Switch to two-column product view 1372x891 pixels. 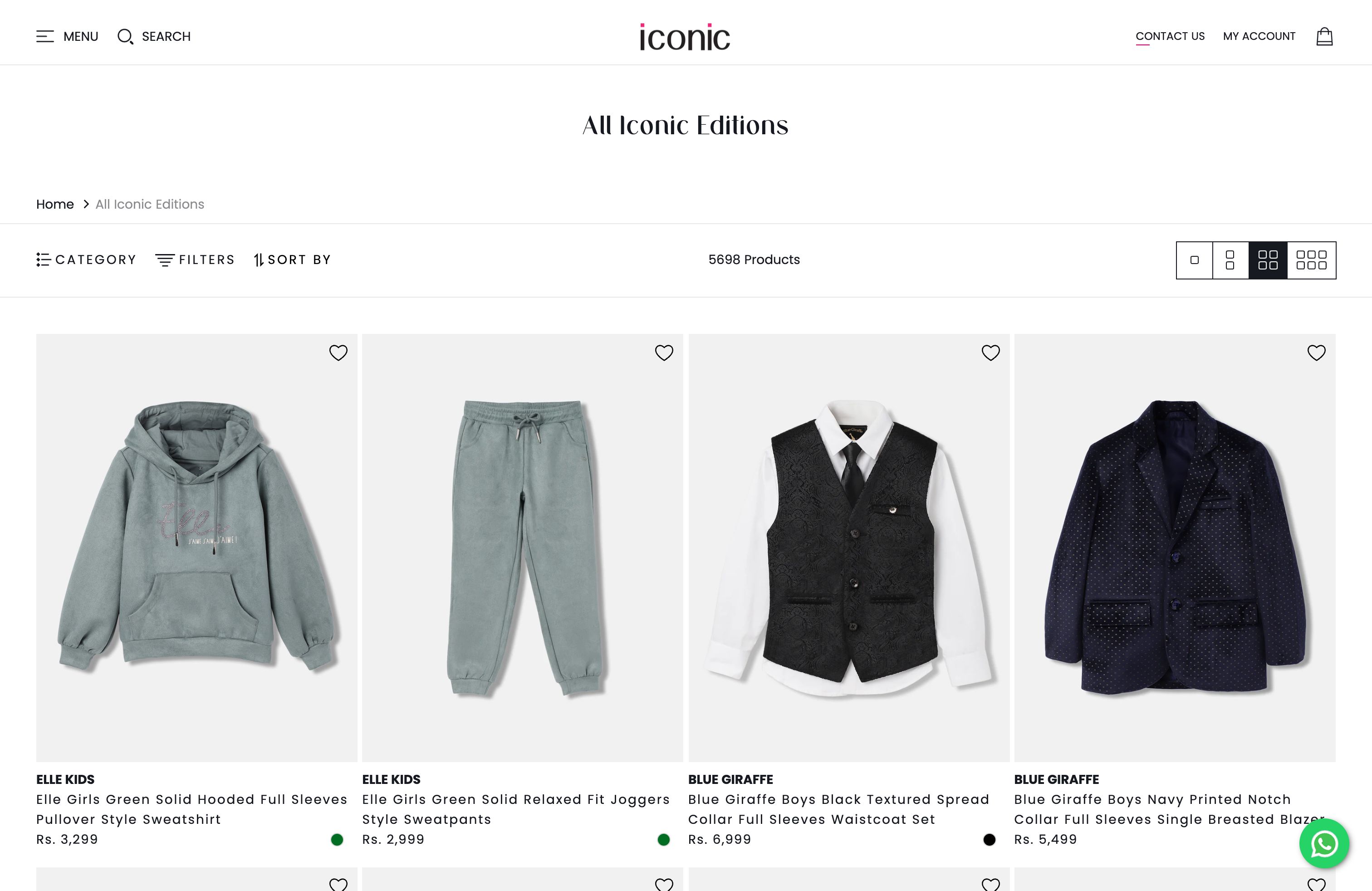(x=1231, y=260)
